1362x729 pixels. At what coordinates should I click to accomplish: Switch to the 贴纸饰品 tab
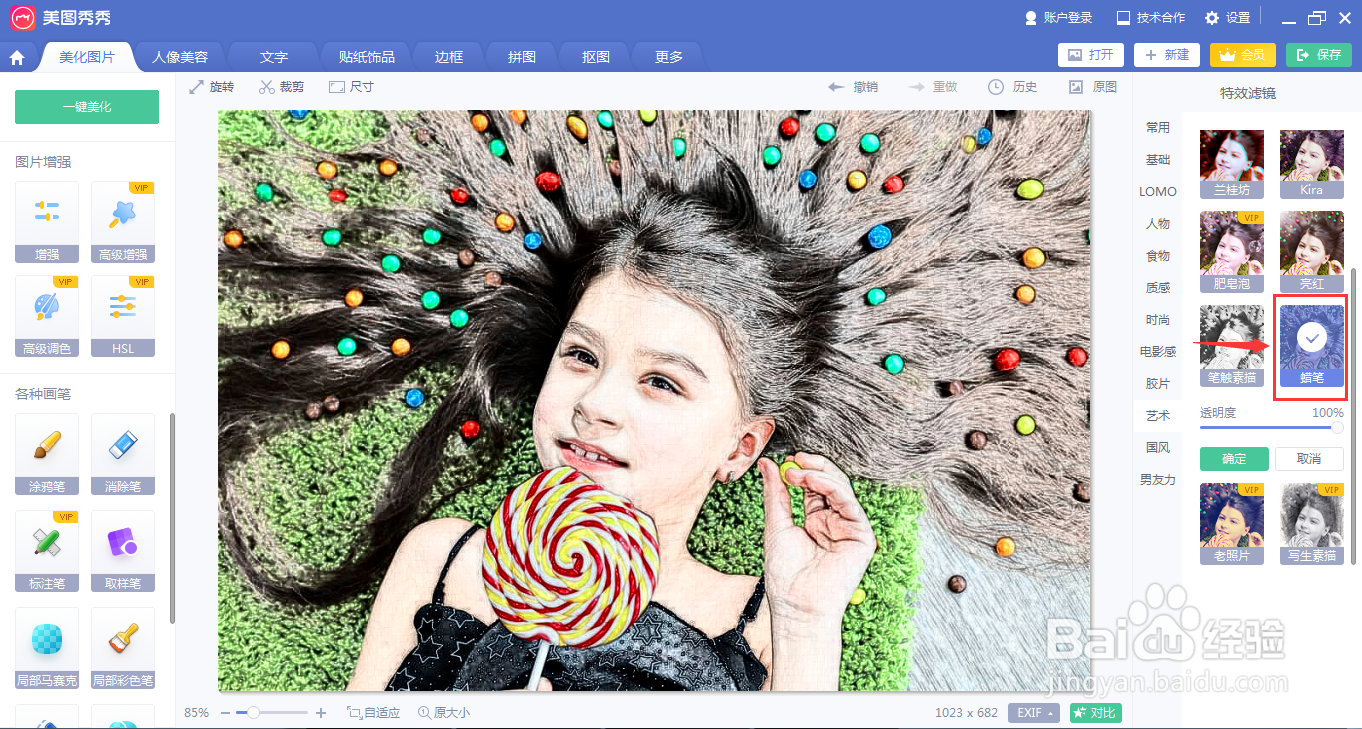coord(367,57)
